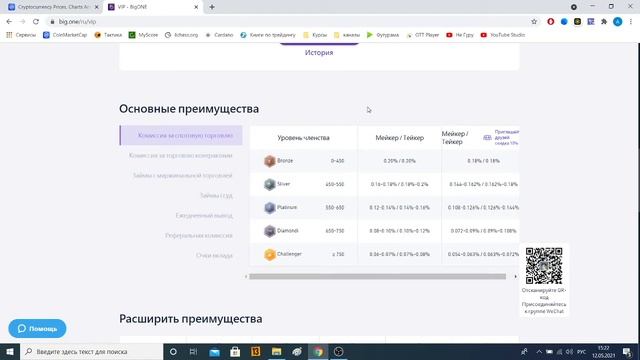This screenshot has height=360, width=640.
Task: Open the Сервисы apps bookmark
Action: (21, 35)
